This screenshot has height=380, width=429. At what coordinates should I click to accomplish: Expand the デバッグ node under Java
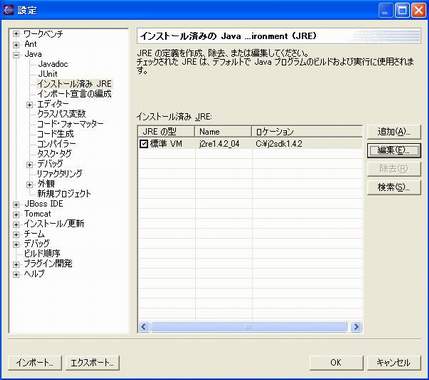point(29,164)
